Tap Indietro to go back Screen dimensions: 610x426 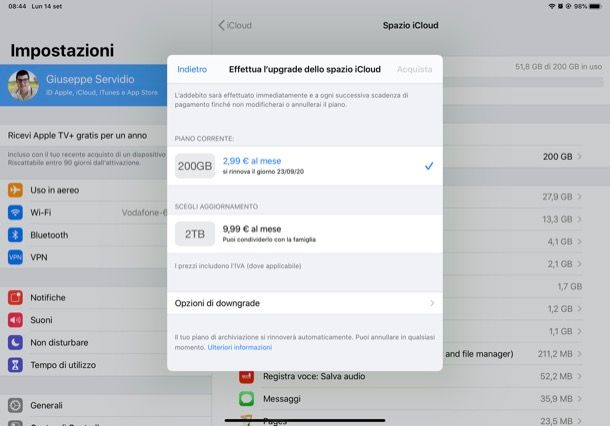point(192,69)
